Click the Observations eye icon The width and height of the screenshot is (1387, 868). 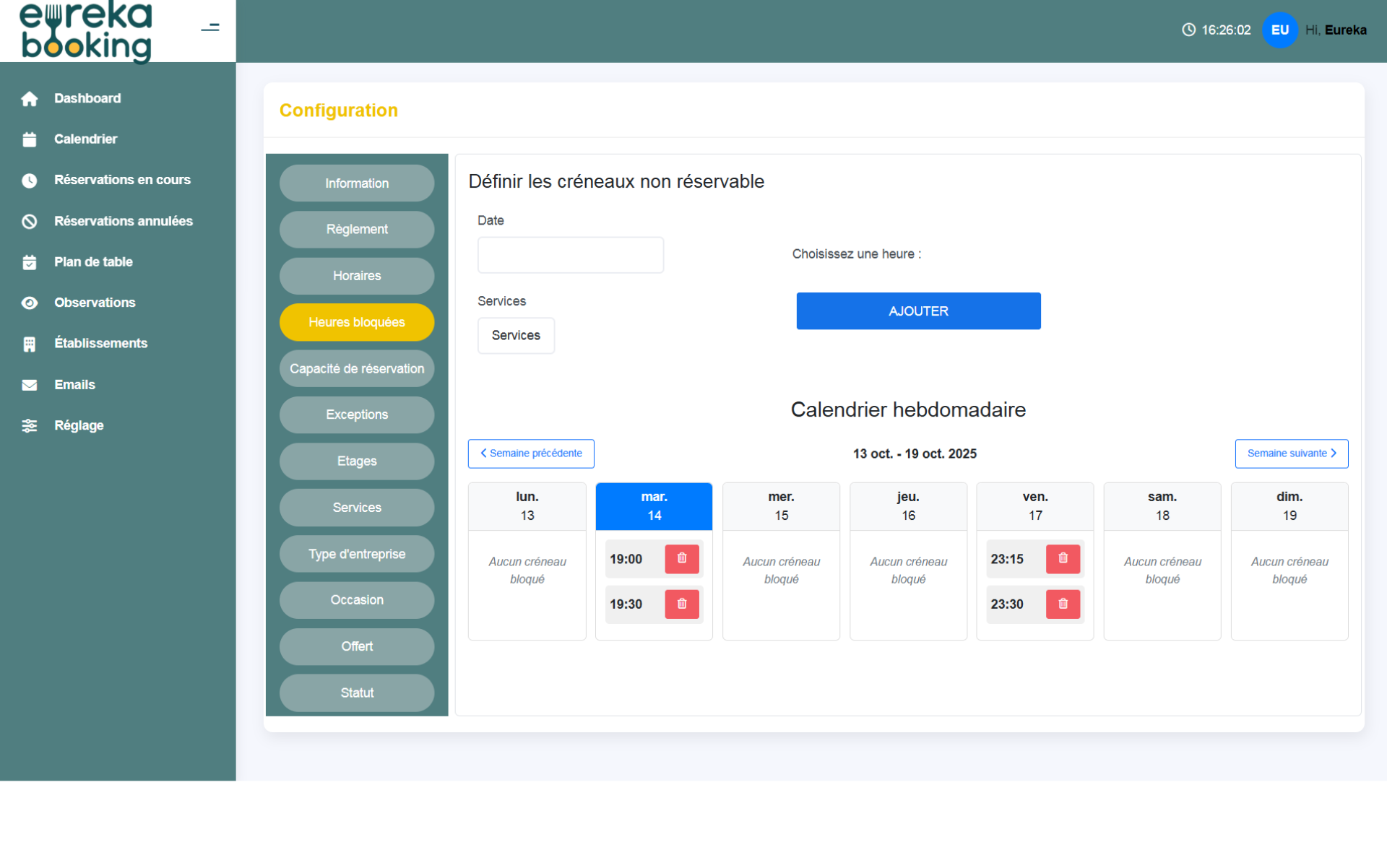[30, 303]
